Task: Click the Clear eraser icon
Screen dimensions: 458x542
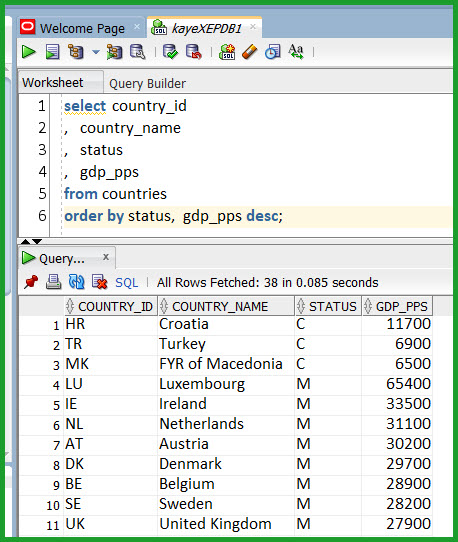Action: point(250,52)
